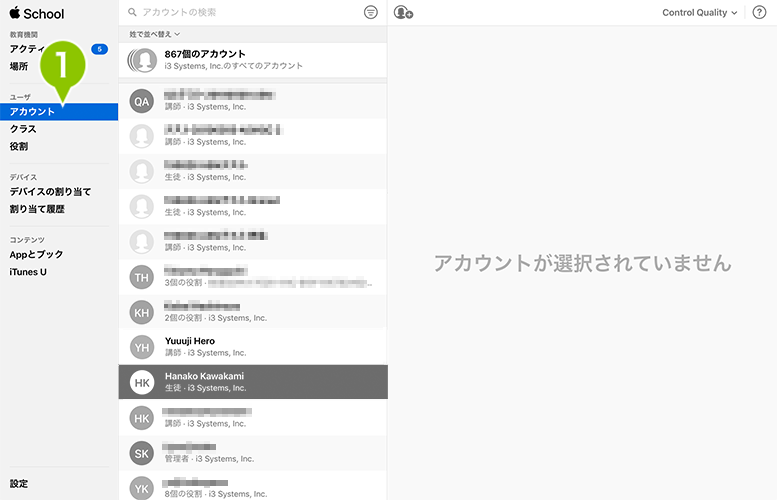Add a new account using the person-plus icon

(x=403, y=12)
